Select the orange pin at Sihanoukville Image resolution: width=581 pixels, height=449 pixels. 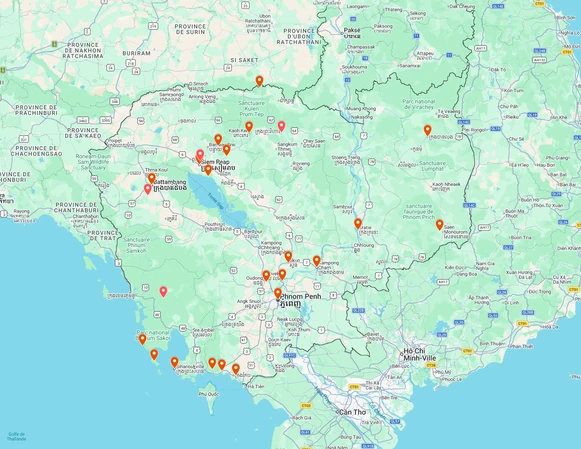[x=175, y=362]
